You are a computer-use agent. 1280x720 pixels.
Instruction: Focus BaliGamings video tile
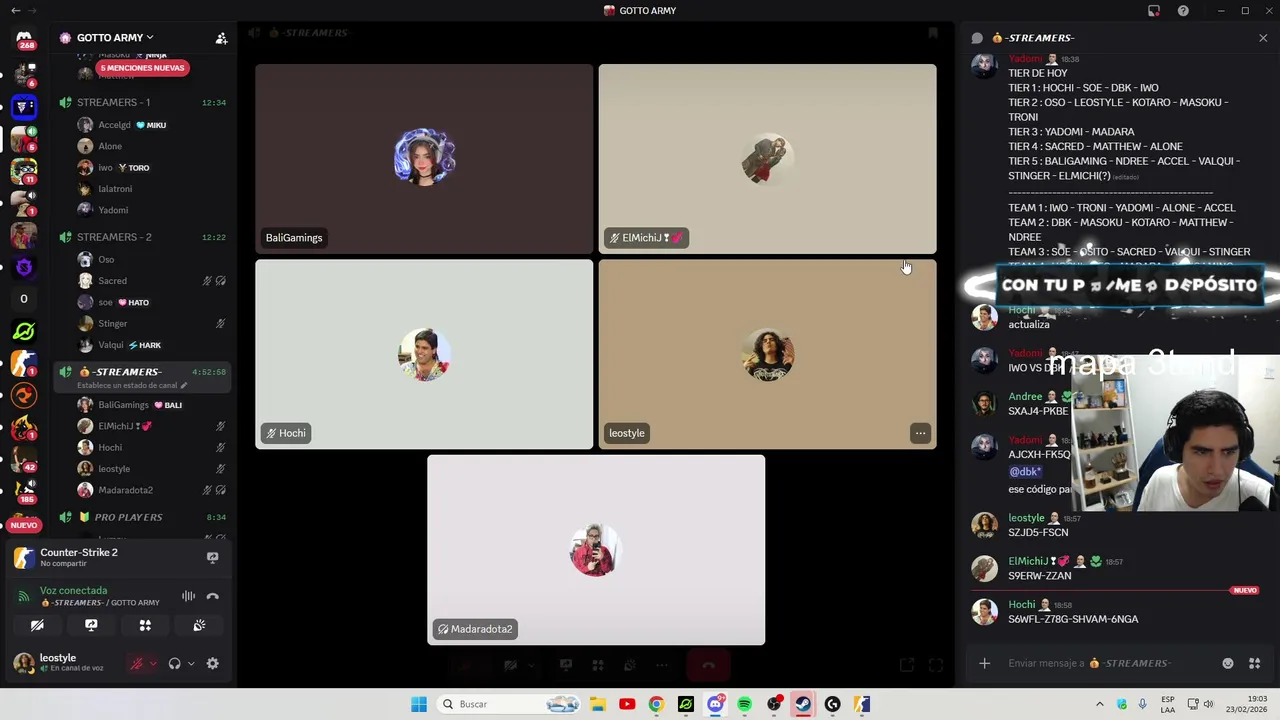(424, 159)
